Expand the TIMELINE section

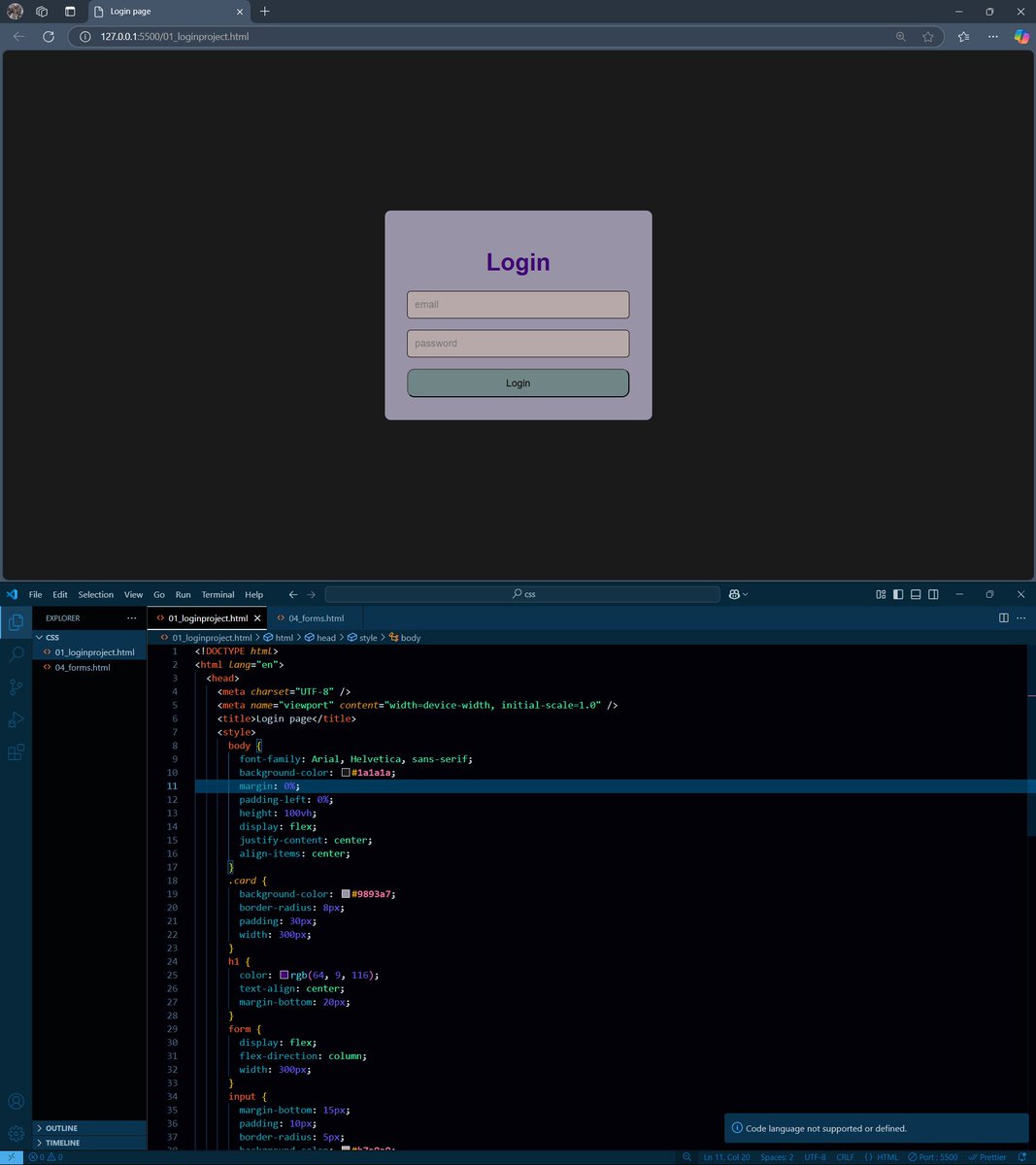pos(89,1143)
